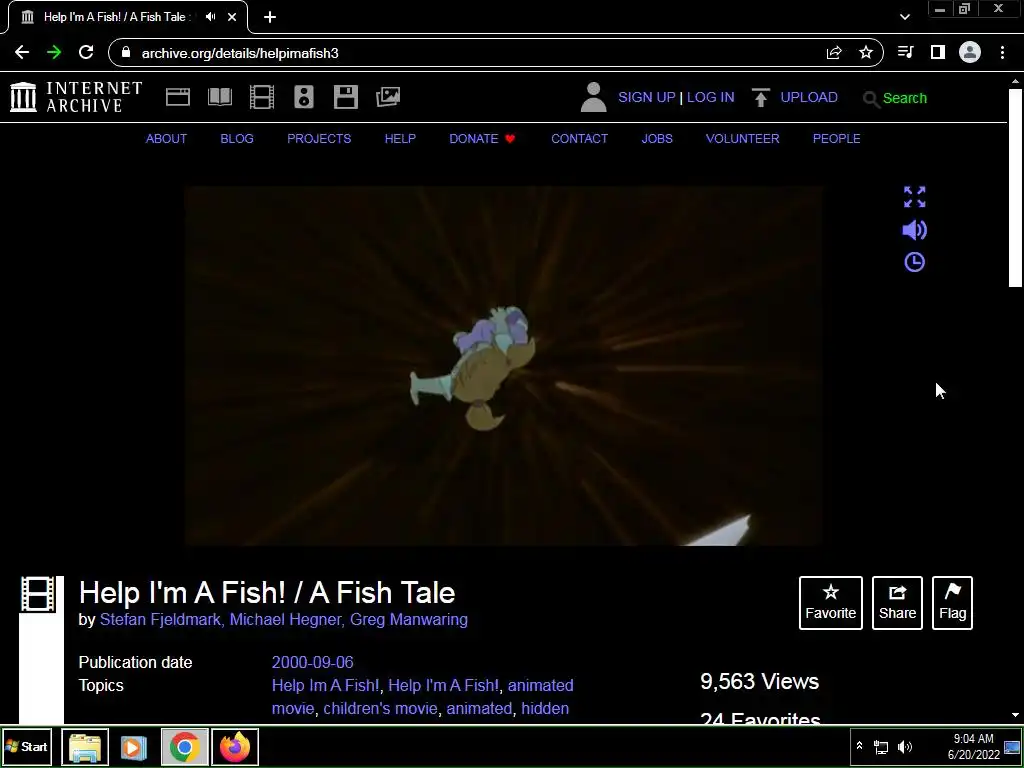Open the "children's movie" topic link
The image size is (1024, 768).
point(379,708)
